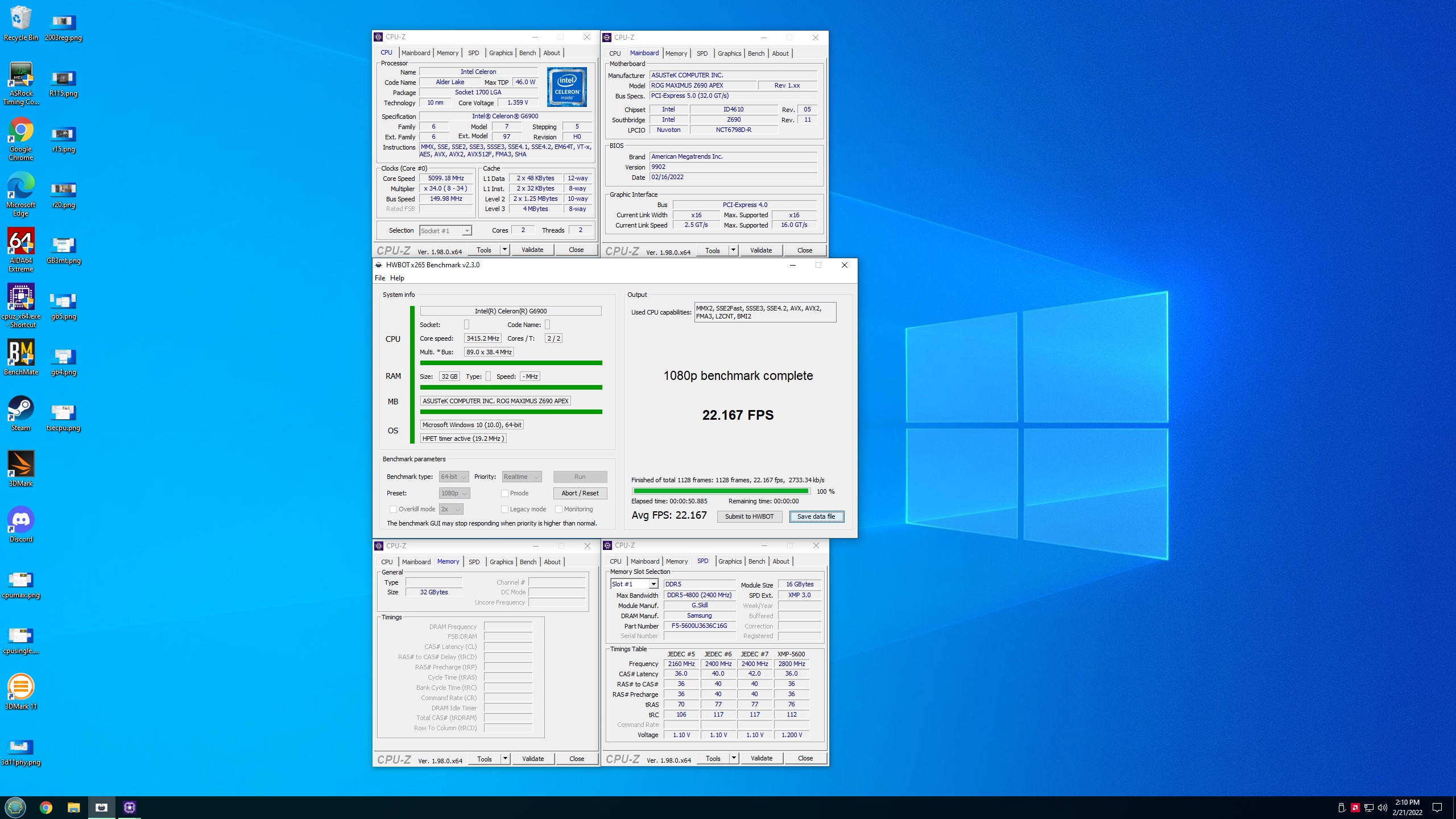Select About tab in SPD CPU-Z window
Screen dimensions: 1456x819
click(780, 561)
